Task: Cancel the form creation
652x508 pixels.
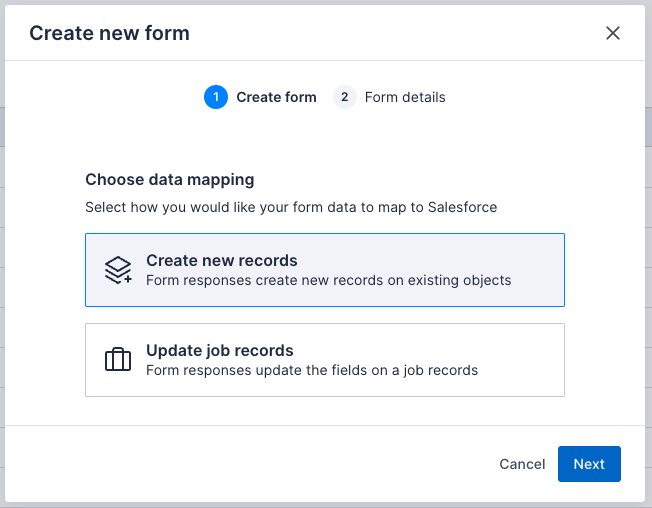Action: [x=522, y=464]
